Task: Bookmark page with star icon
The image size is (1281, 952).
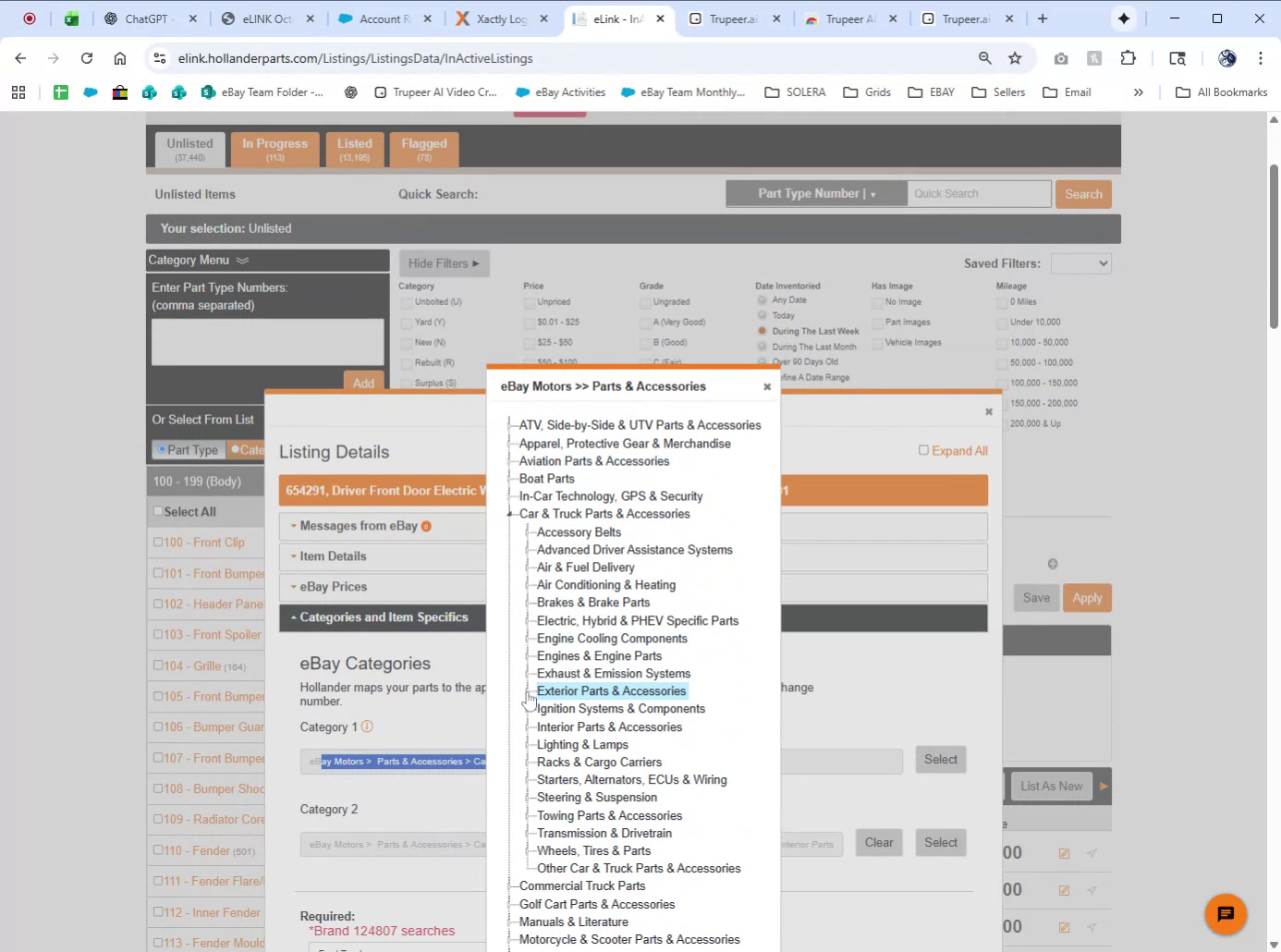Action: point(1015,58)
